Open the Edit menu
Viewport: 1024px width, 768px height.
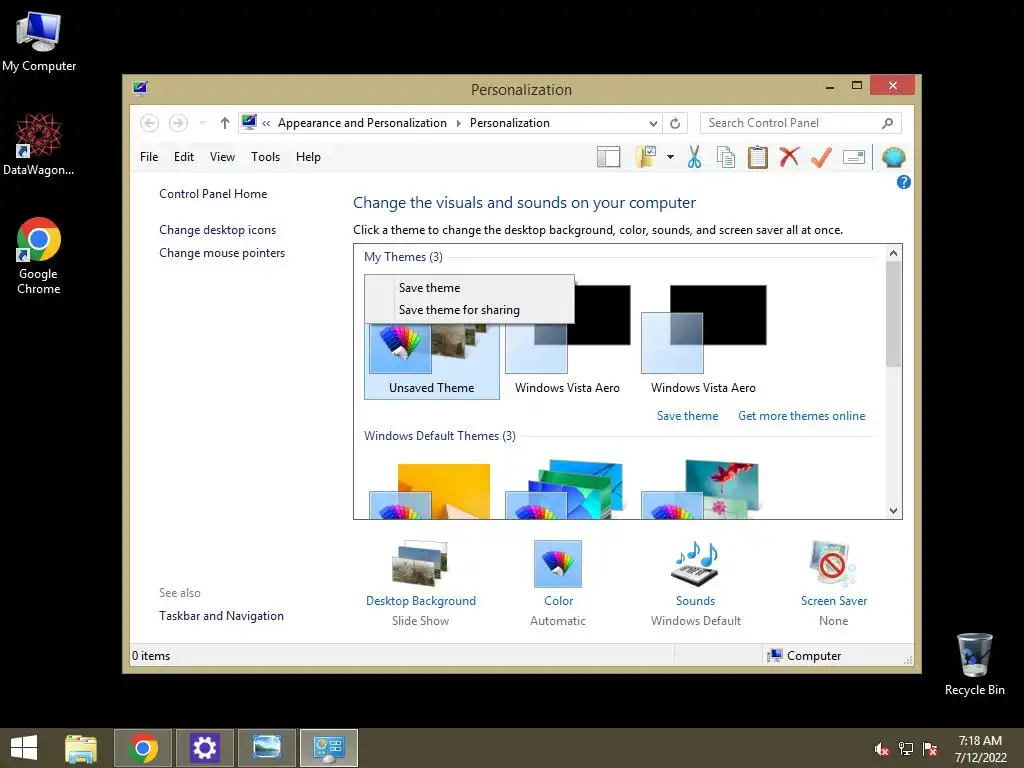coord(184,157)
